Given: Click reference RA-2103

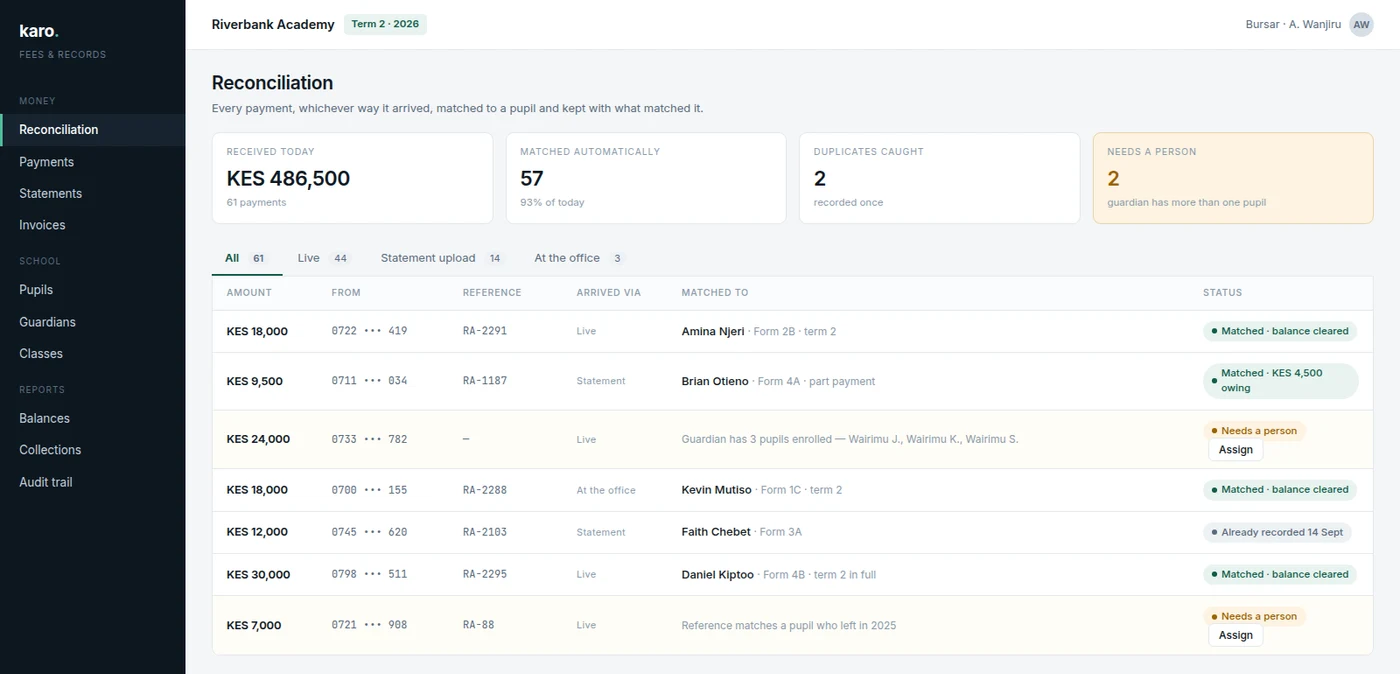Looking at the screenshot, I should click(x=485, y=532).
